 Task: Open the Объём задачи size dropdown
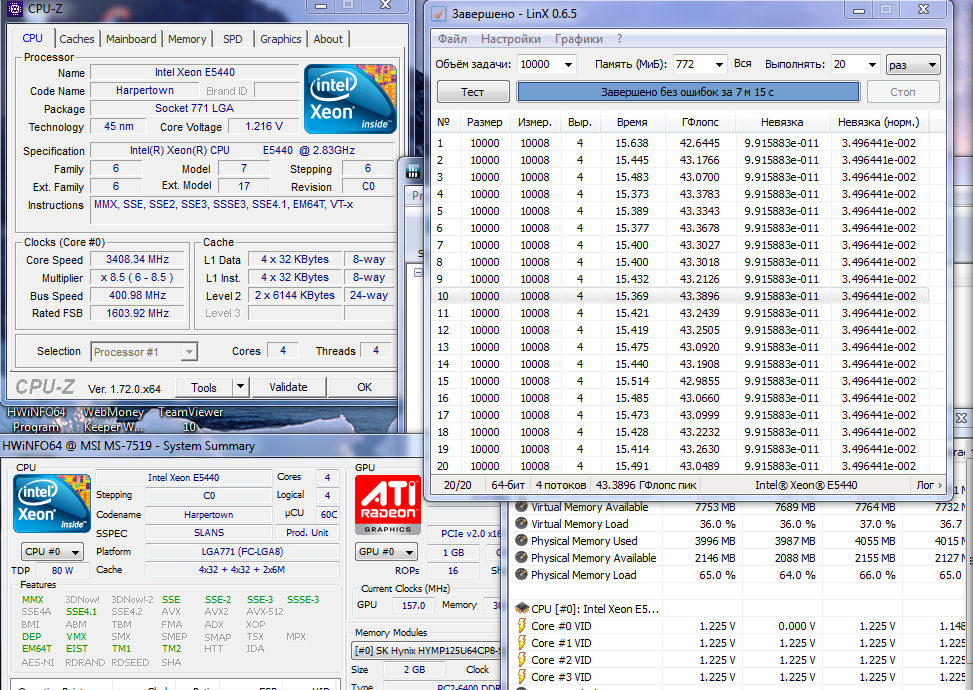(567, 65)
